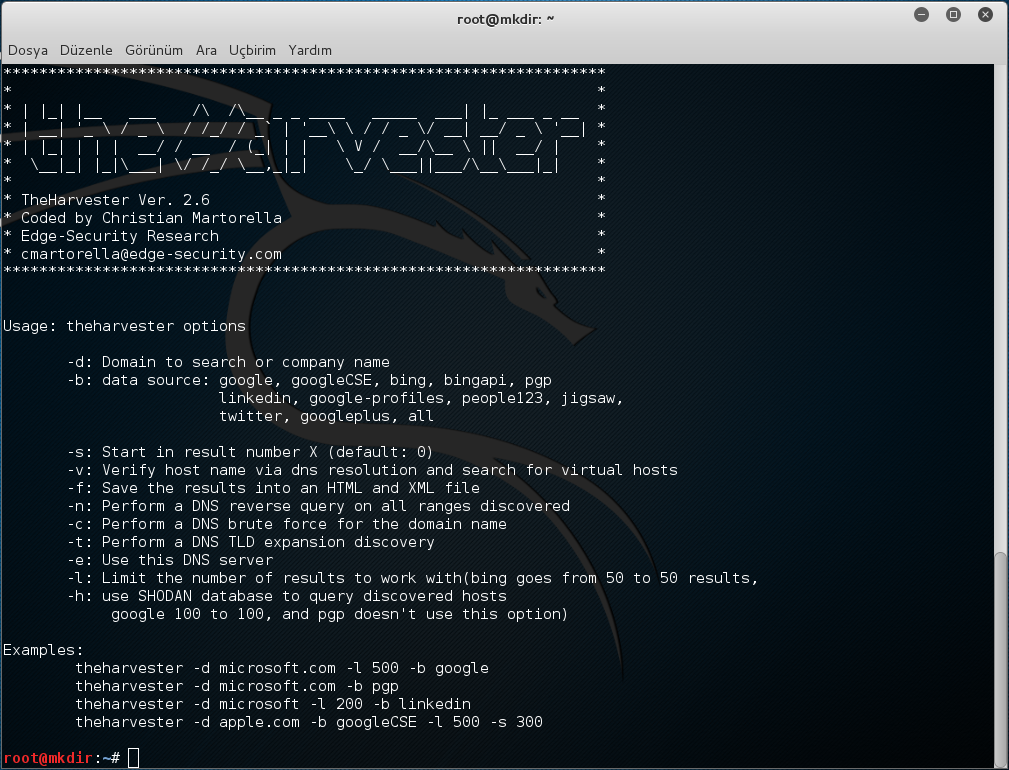The image size is (1009, 770).
Task: Open the Ara menu
Action: pyautogui.click(x=206, y=50)
